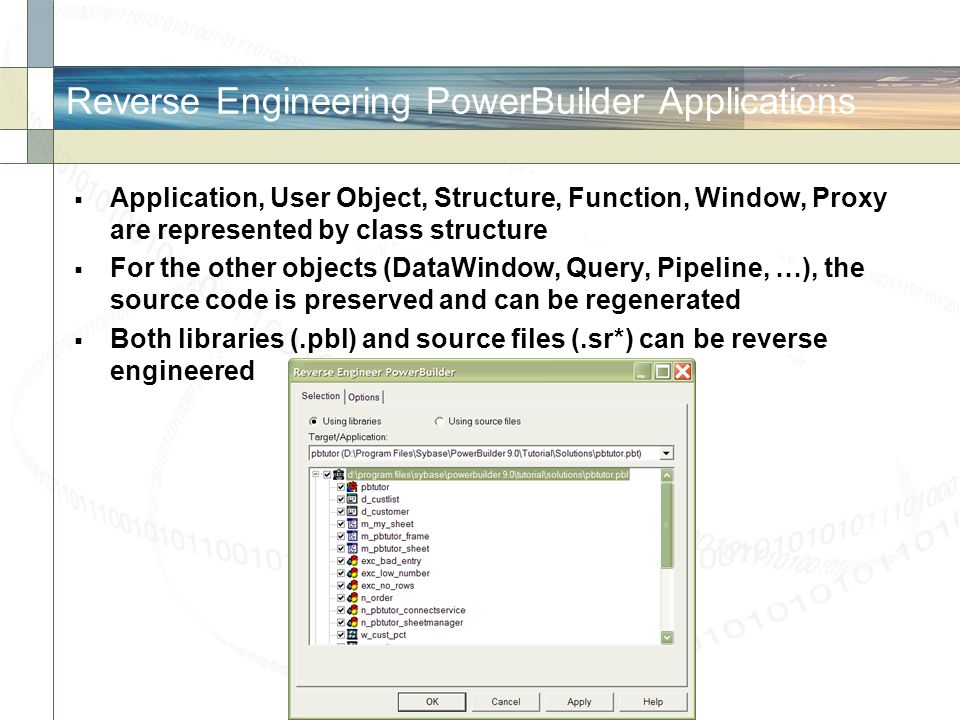The height and width of the screenshot is (720, 960).
Task: Close the Reverse Engineer PowerBuilder dialog
Action: click(x=683, y=372)
